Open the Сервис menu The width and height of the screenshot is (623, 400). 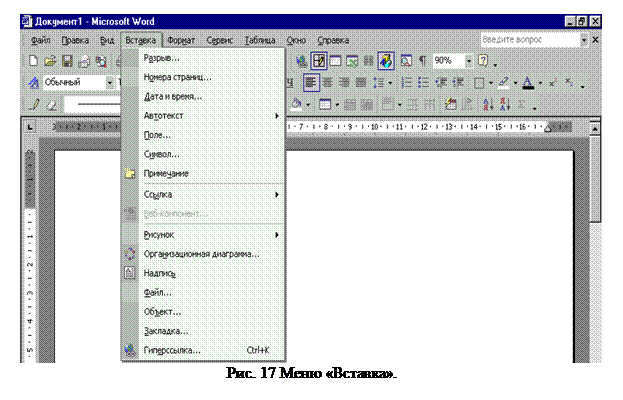click(x=220, y=41)
